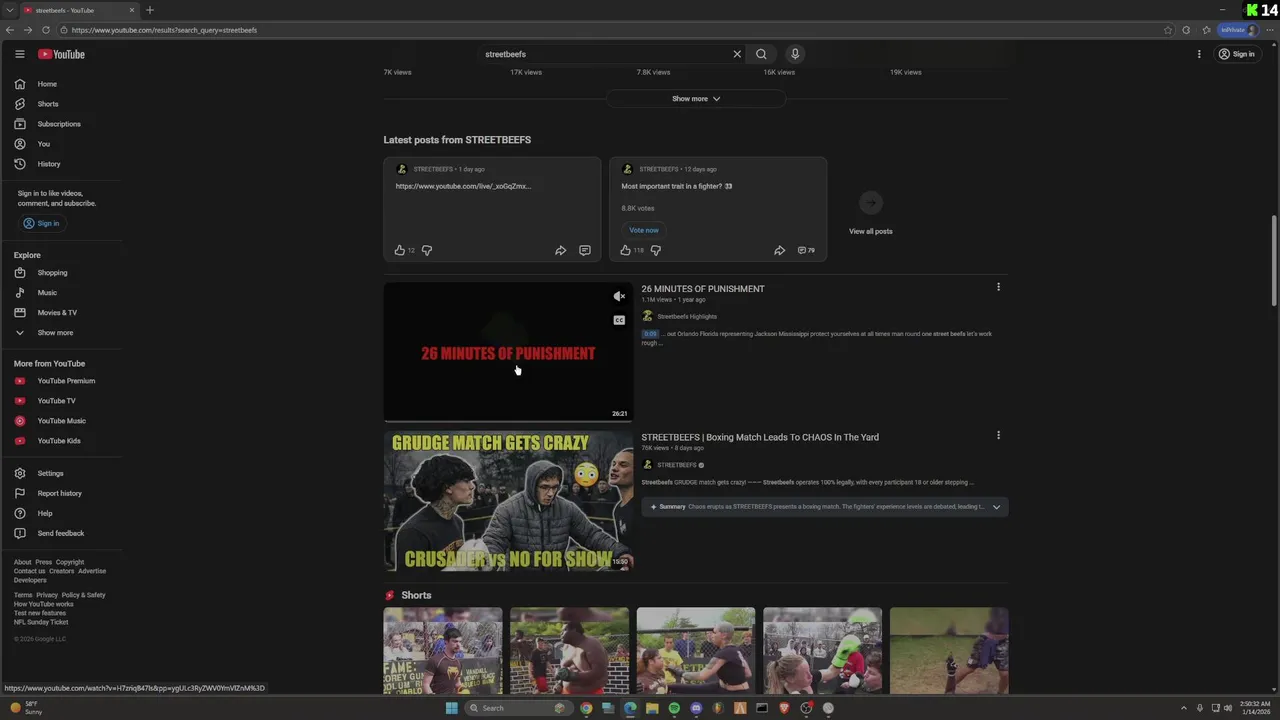Open options menu for 26 MINUTES OF PUNISHMENT
Image resolution: width=1280 pixels, height=720 pixels.
(x=998, y=287)
